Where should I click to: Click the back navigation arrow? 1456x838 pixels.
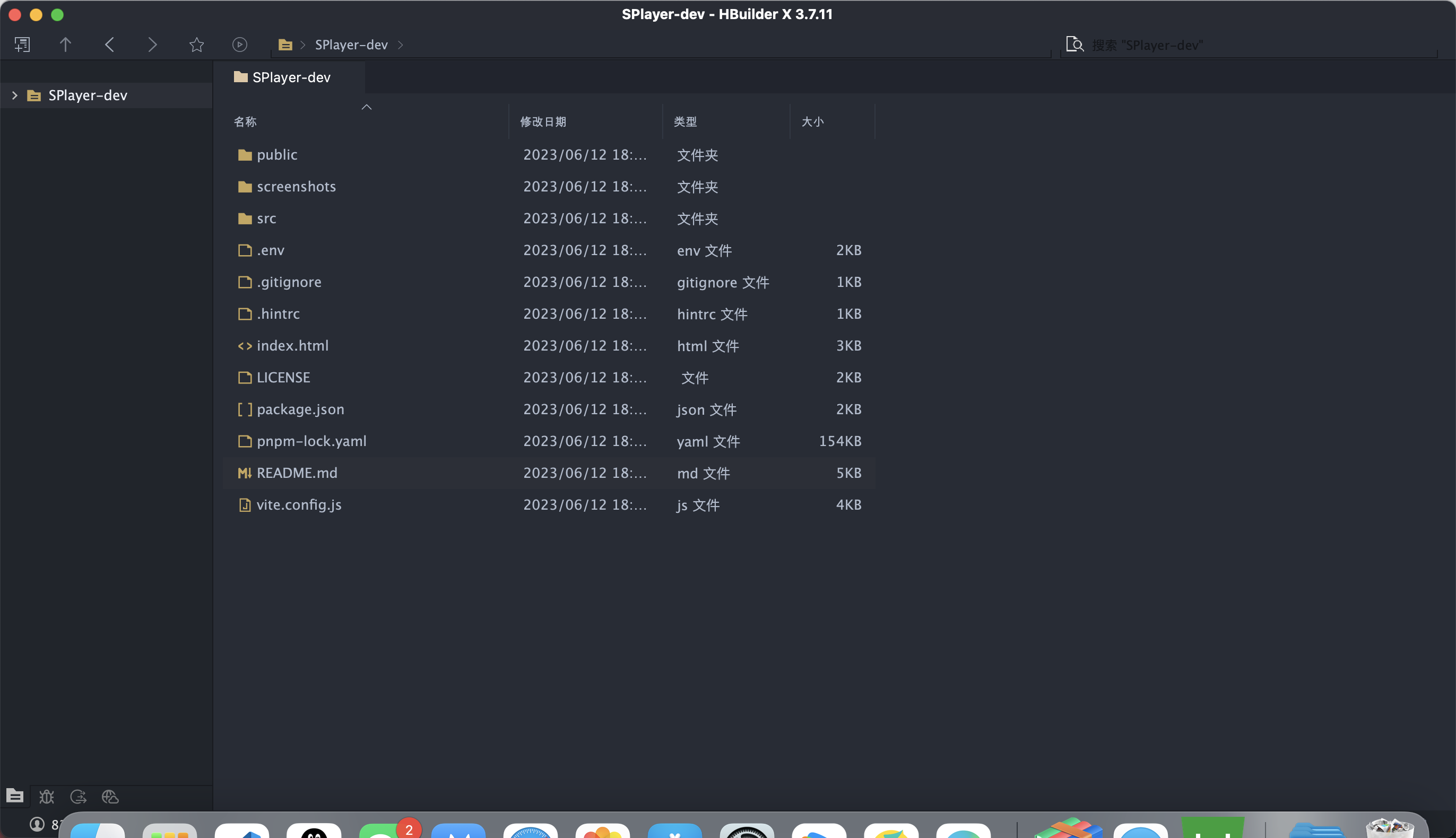tap(109, 45)
